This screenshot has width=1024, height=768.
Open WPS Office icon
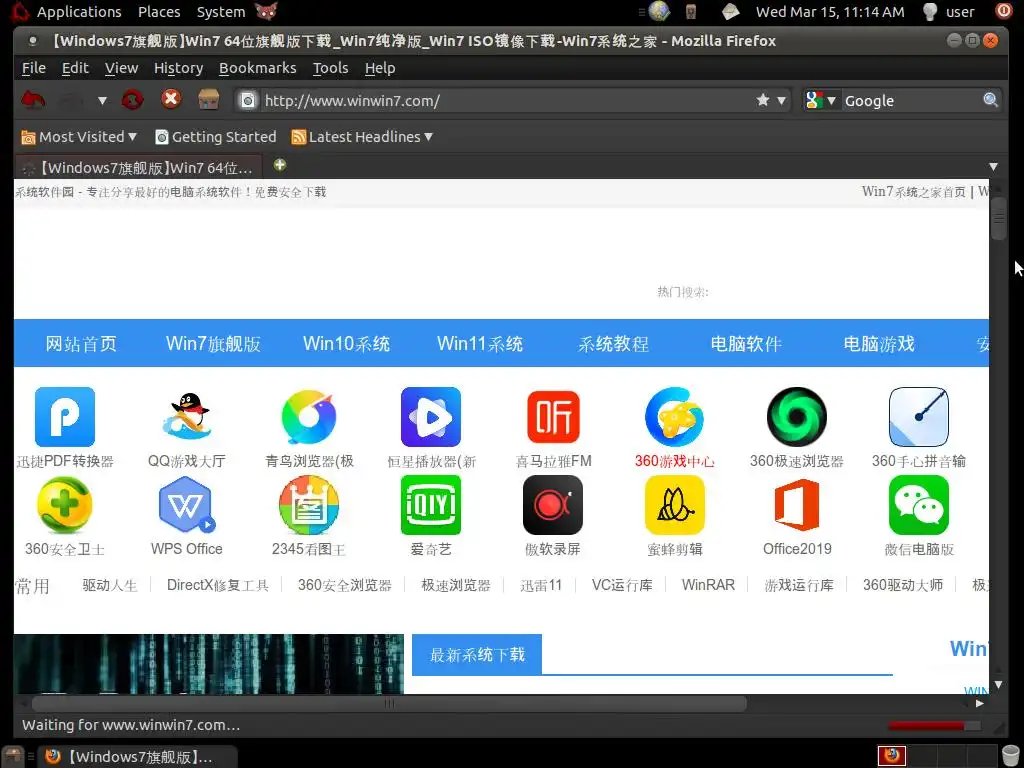click(x=187, y=505)
